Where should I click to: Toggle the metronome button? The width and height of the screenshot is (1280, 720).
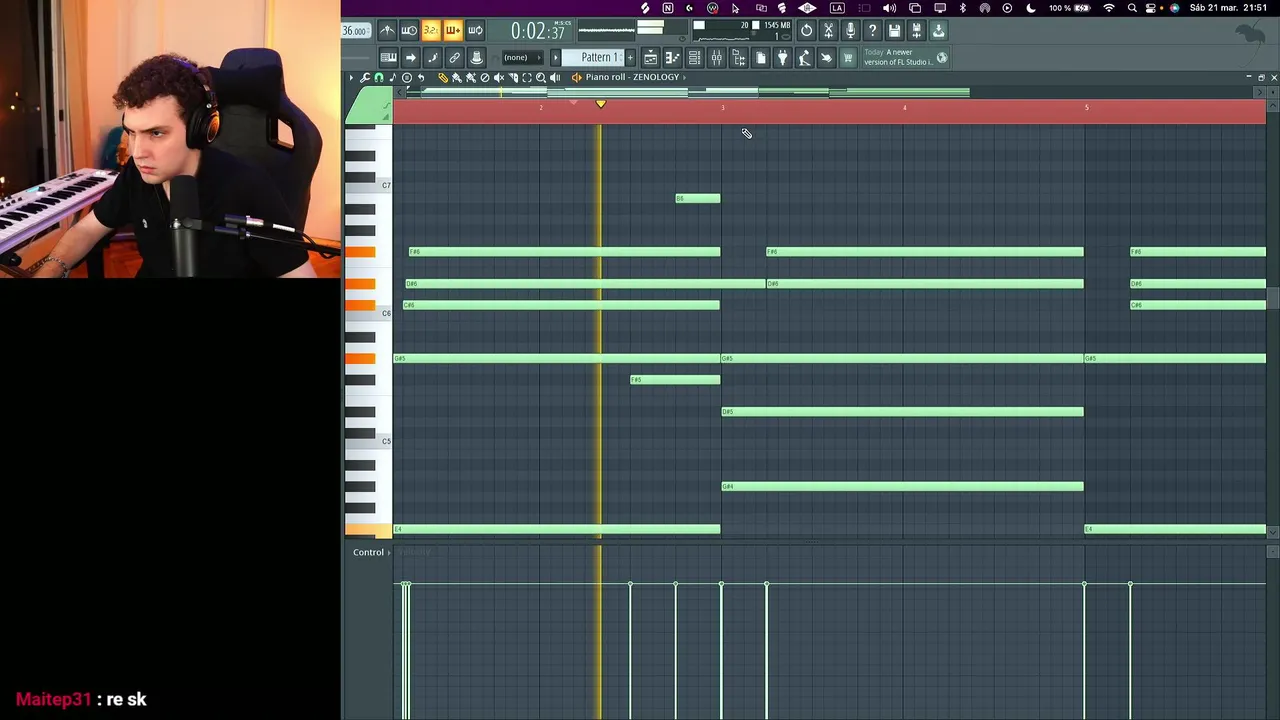pyautogui.click(x=387, y=31)
